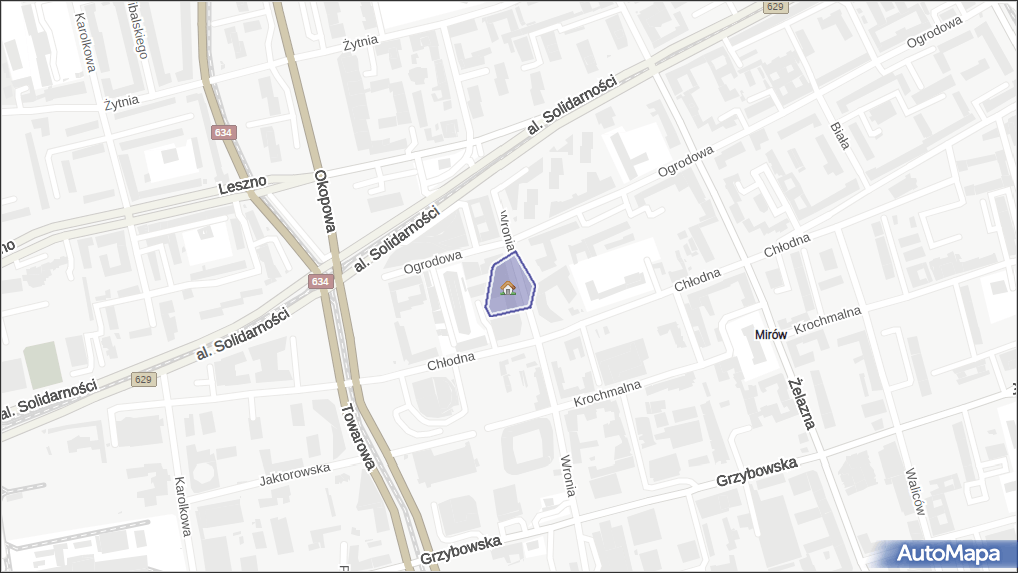
Task: Click the 629 road badge at top
Action: (x=775, y=6)
